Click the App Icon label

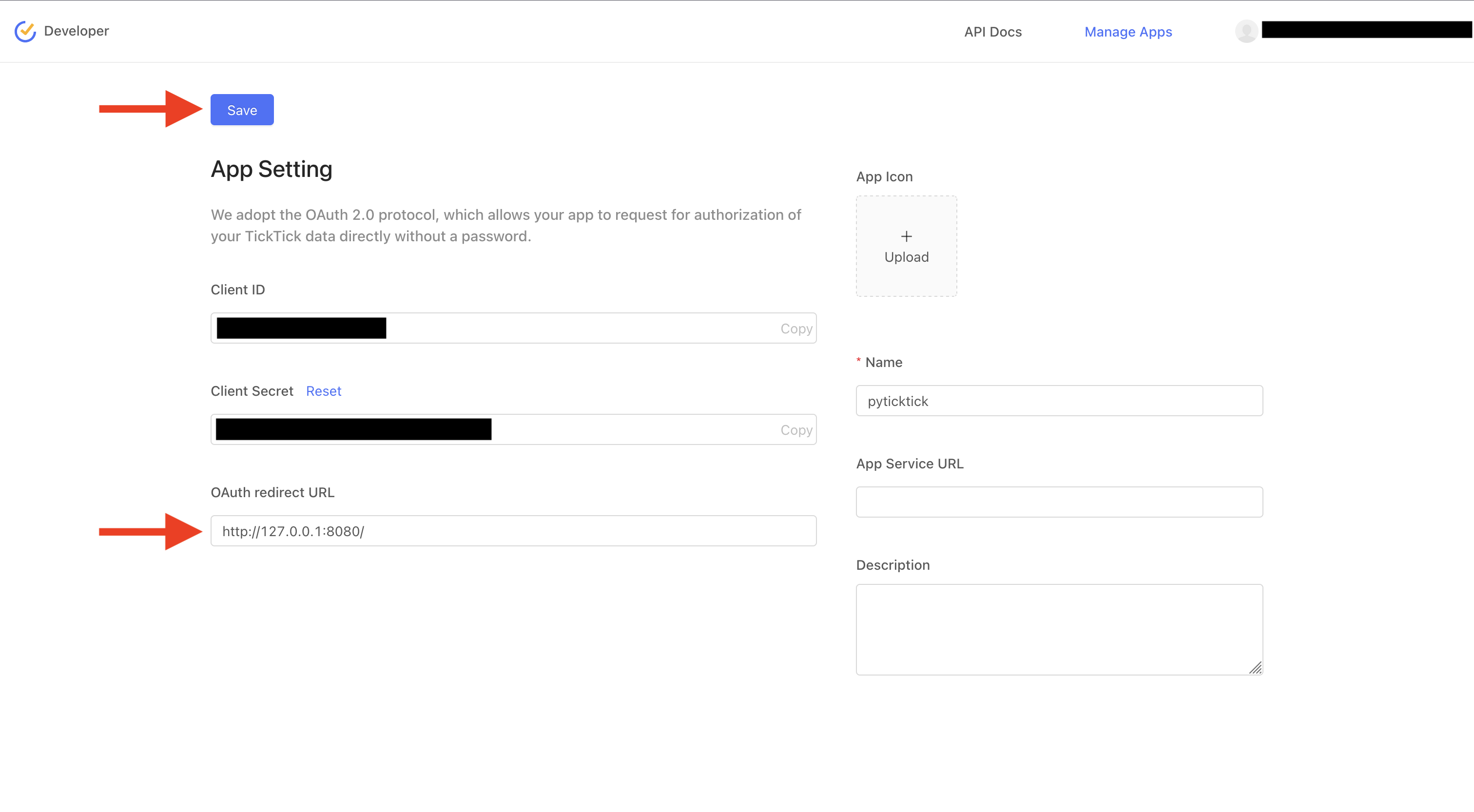[x=884, y=176]
